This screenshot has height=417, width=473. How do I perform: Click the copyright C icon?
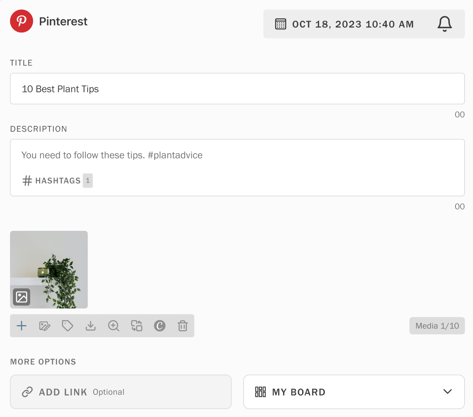160,326
